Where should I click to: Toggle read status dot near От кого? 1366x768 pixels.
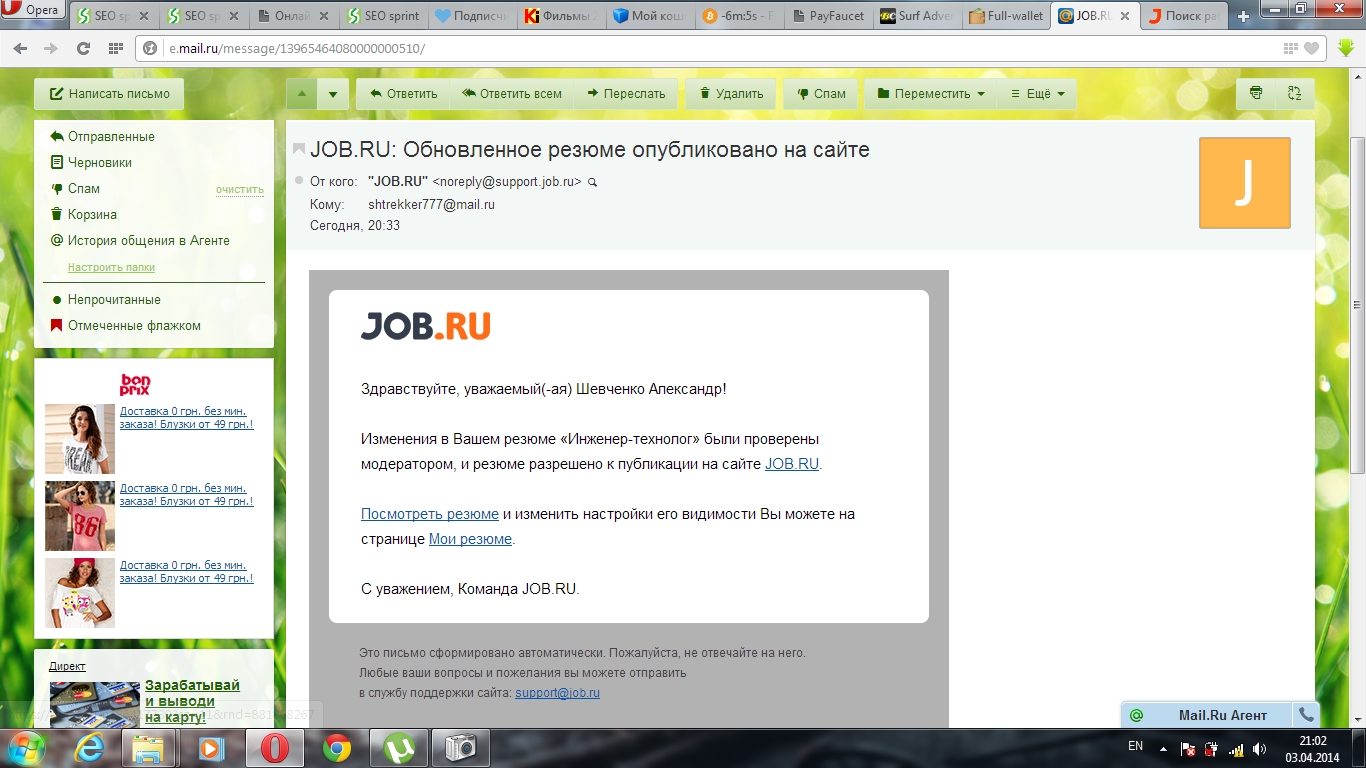coord(299,181)
